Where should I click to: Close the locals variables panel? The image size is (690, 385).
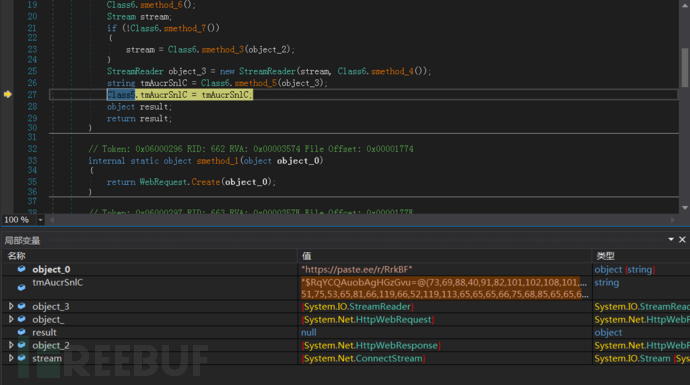pos(682,239)
